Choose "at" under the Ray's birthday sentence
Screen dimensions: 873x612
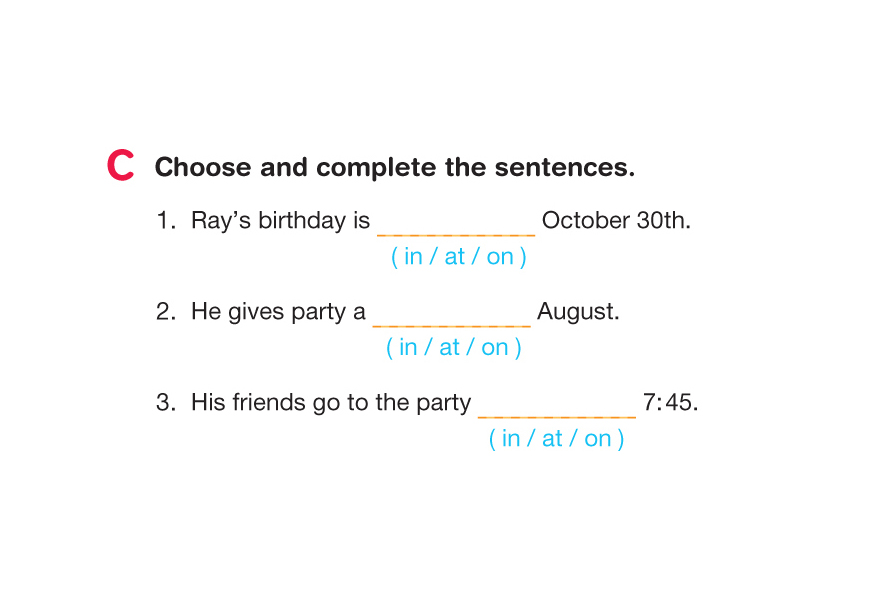pos(455,257)
